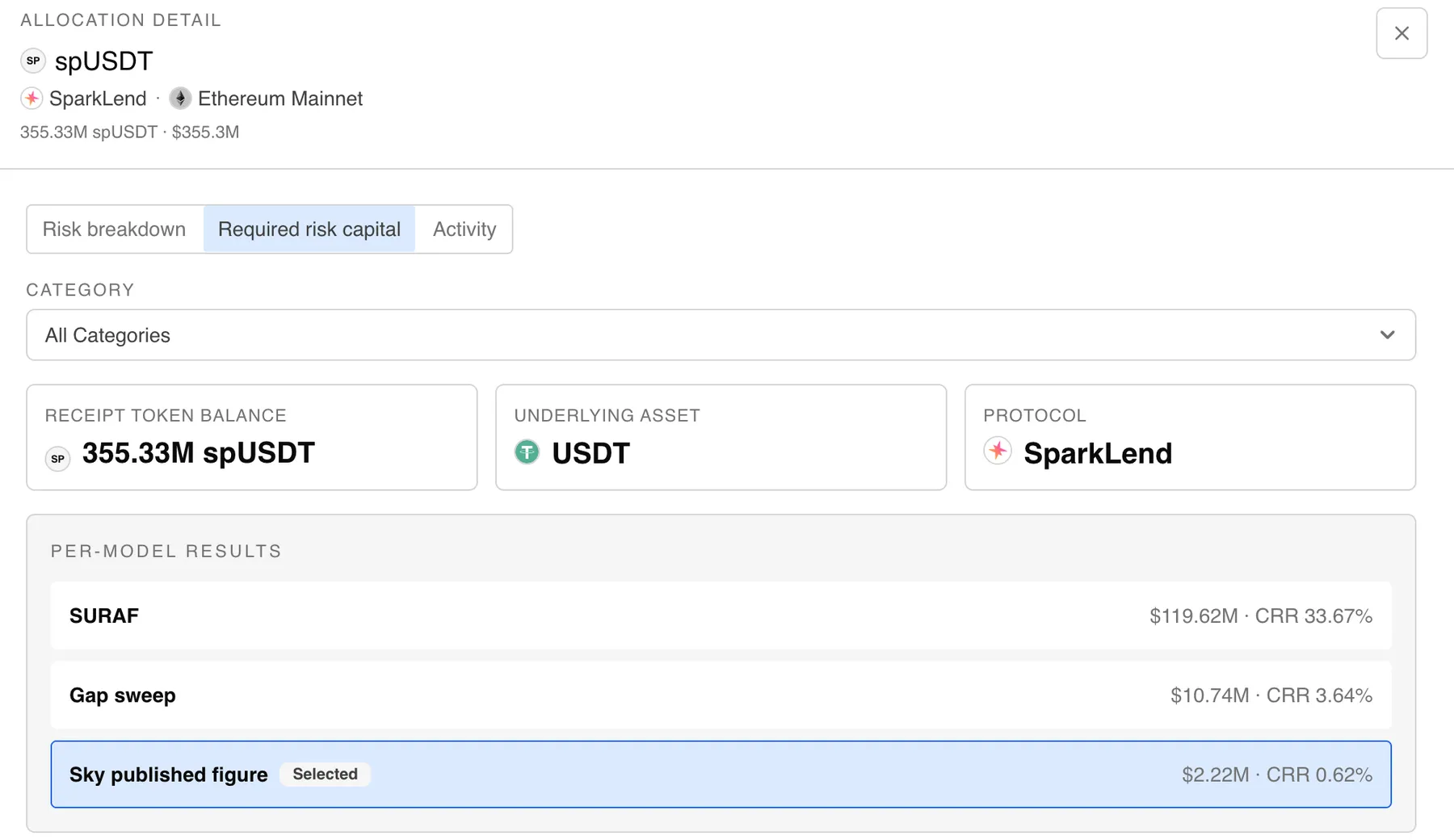Select the Required risk capital tab
Screen dimensions: 1454x840
coord(309,229)
